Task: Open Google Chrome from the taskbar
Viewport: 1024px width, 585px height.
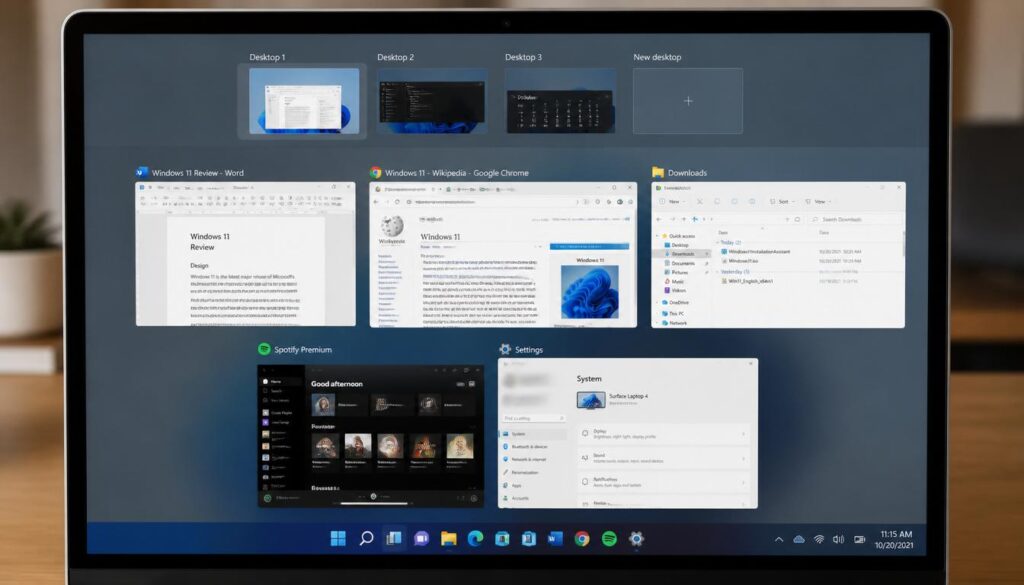Action: point(582,539)
